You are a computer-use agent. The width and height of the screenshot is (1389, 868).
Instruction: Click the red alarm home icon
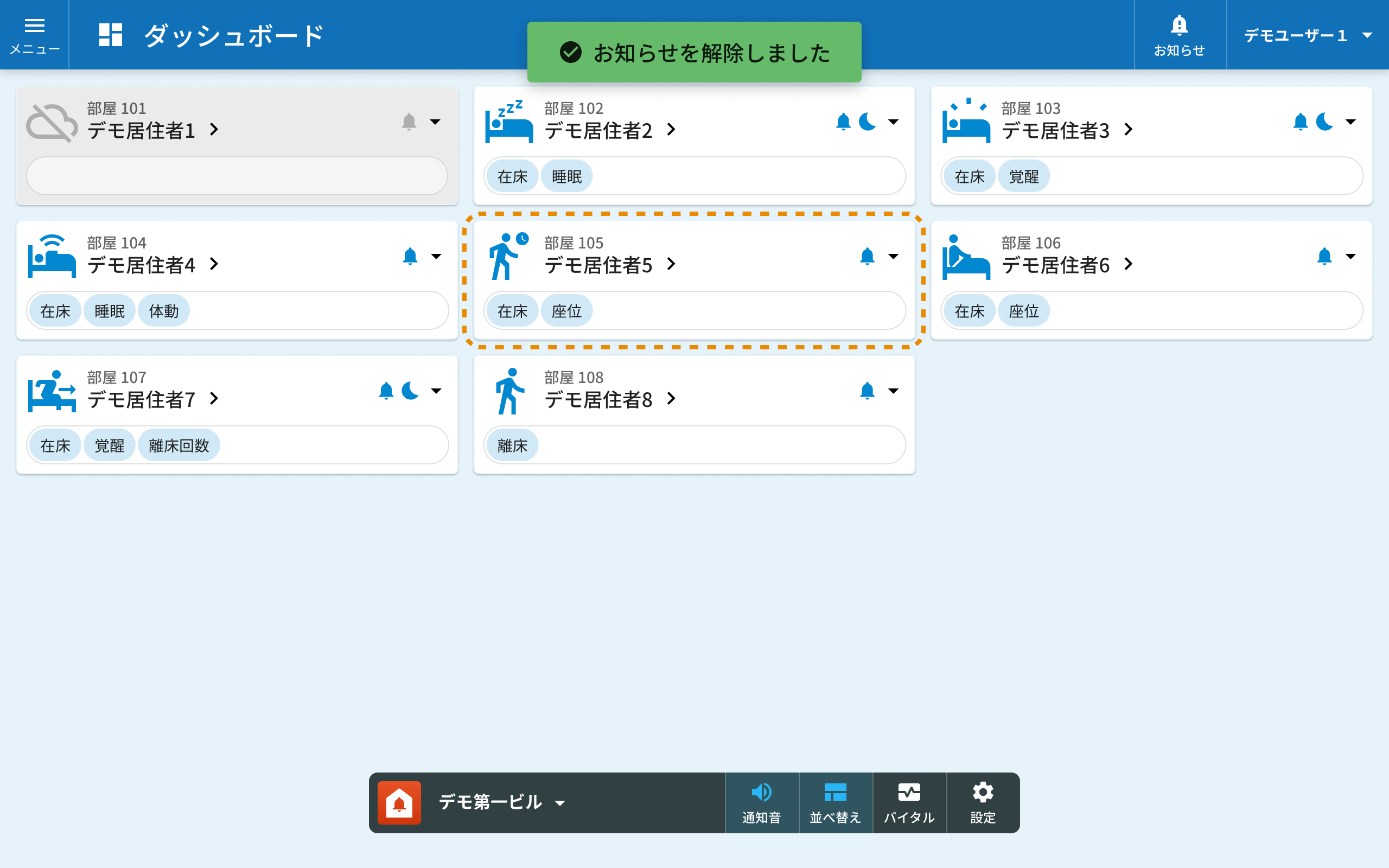tap(399, 802)
